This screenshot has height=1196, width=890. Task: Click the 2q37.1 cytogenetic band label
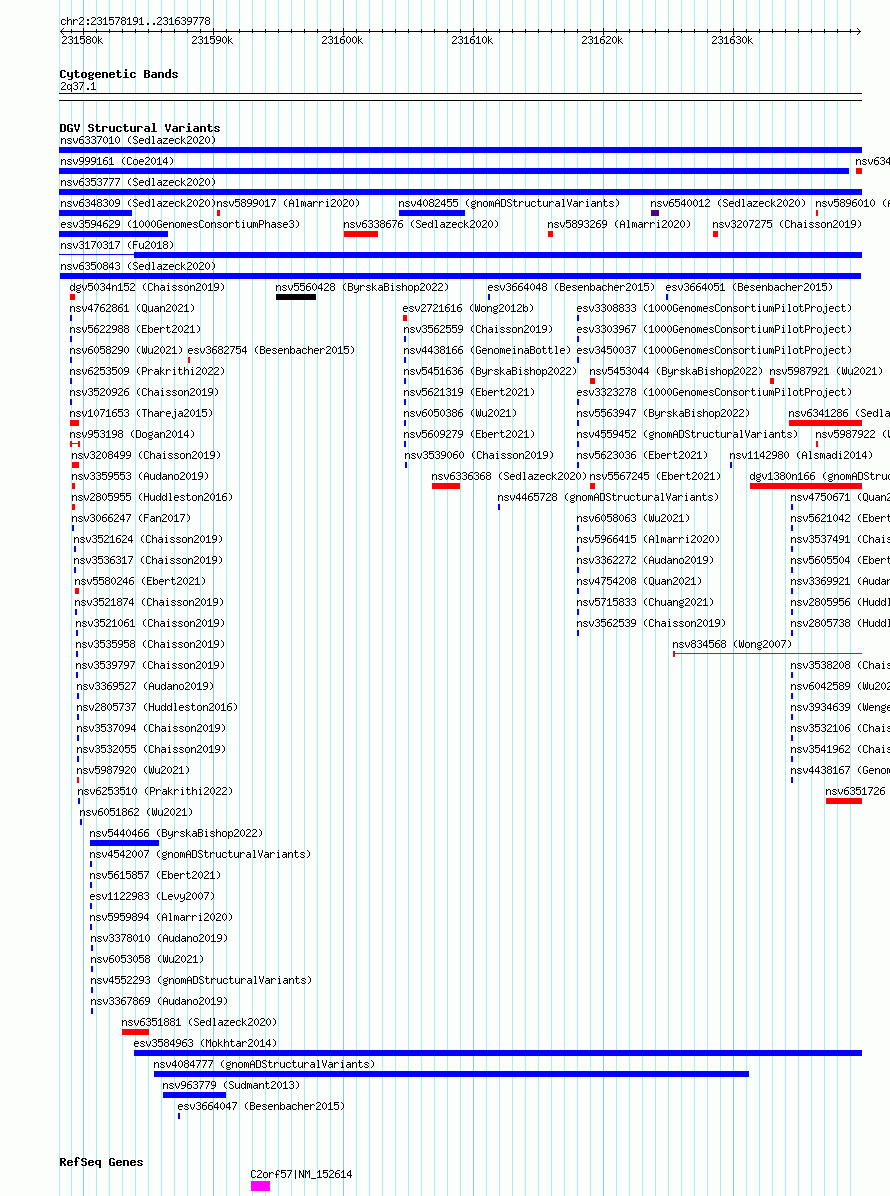(79, 86)
